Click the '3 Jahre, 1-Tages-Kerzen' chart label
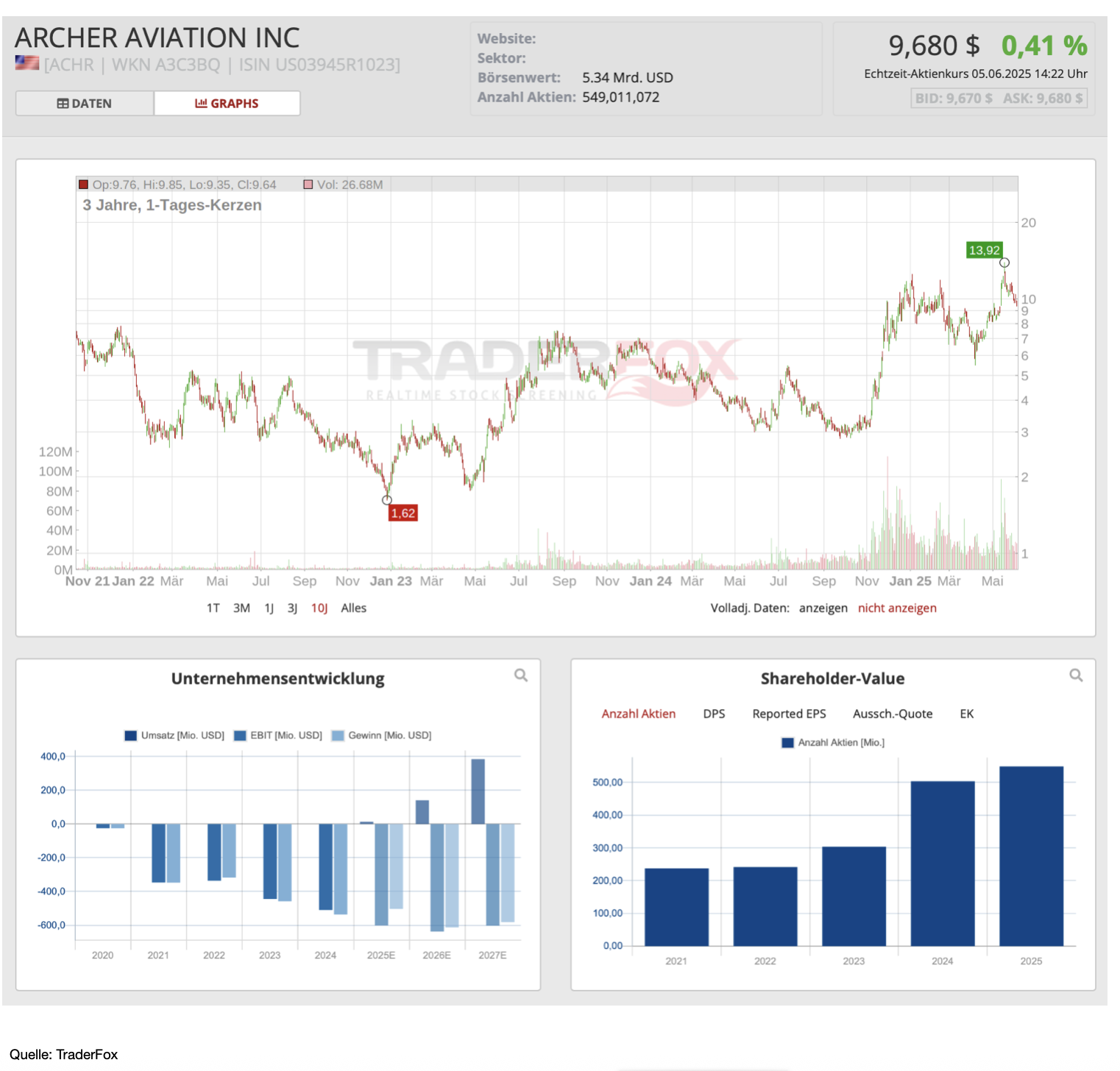 172,205
